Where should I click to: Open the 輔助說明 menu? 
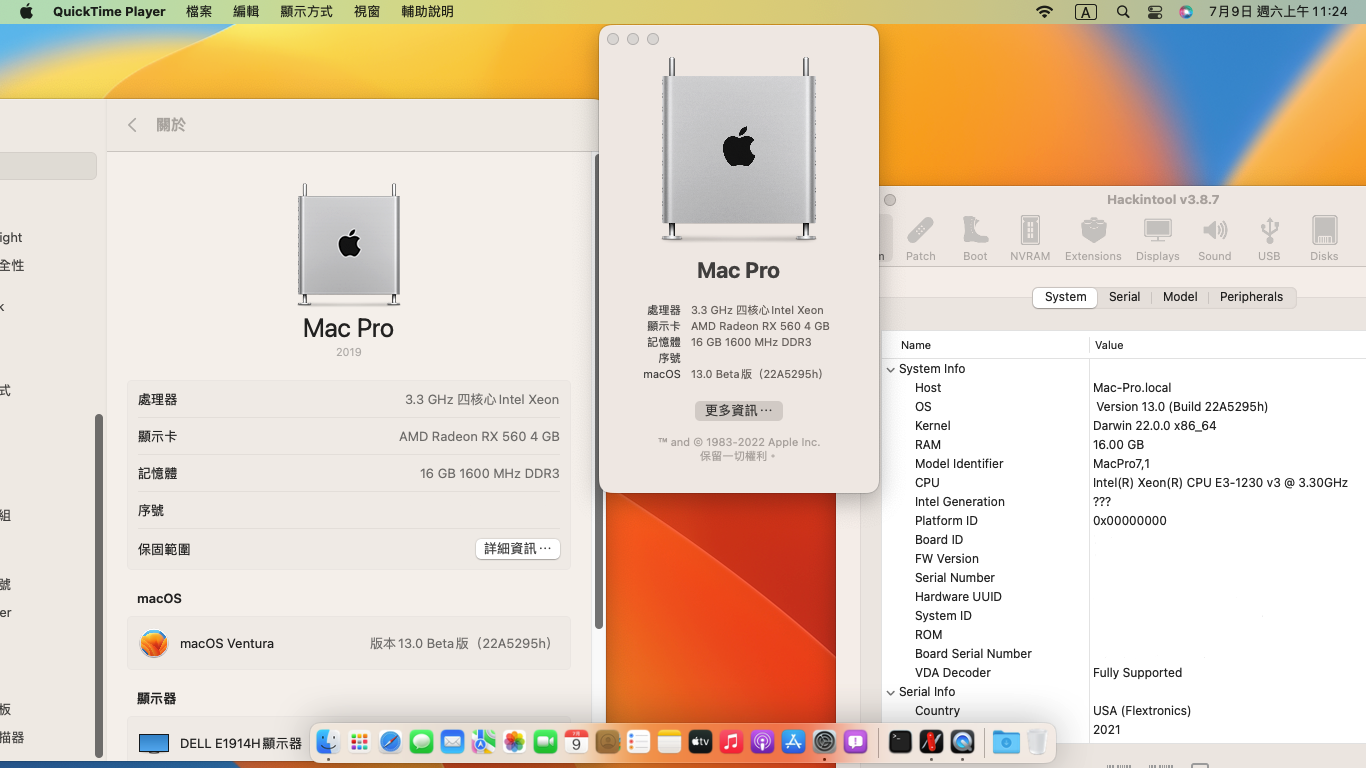427,12
